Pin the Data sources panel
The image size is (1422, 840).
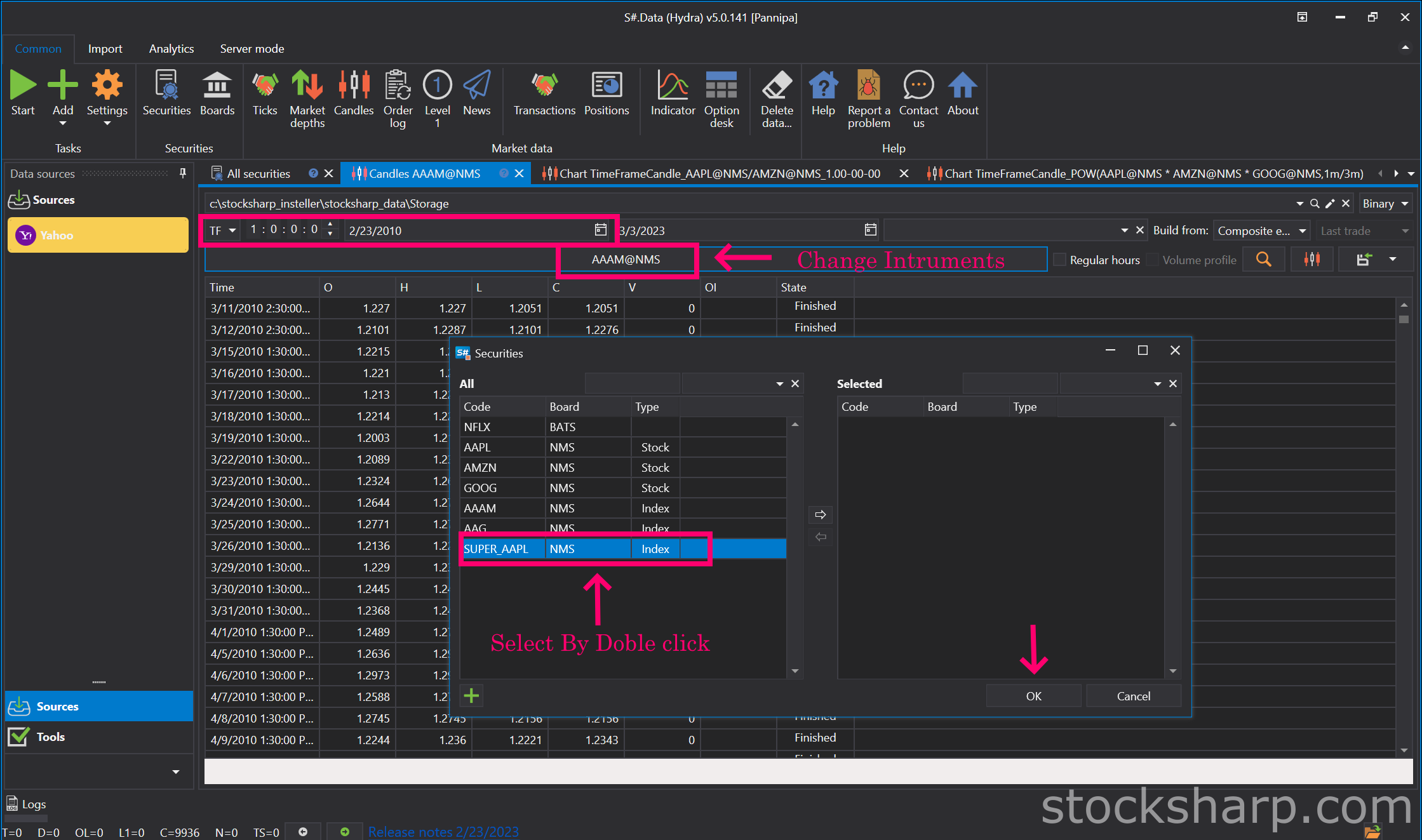coord(183,173)
